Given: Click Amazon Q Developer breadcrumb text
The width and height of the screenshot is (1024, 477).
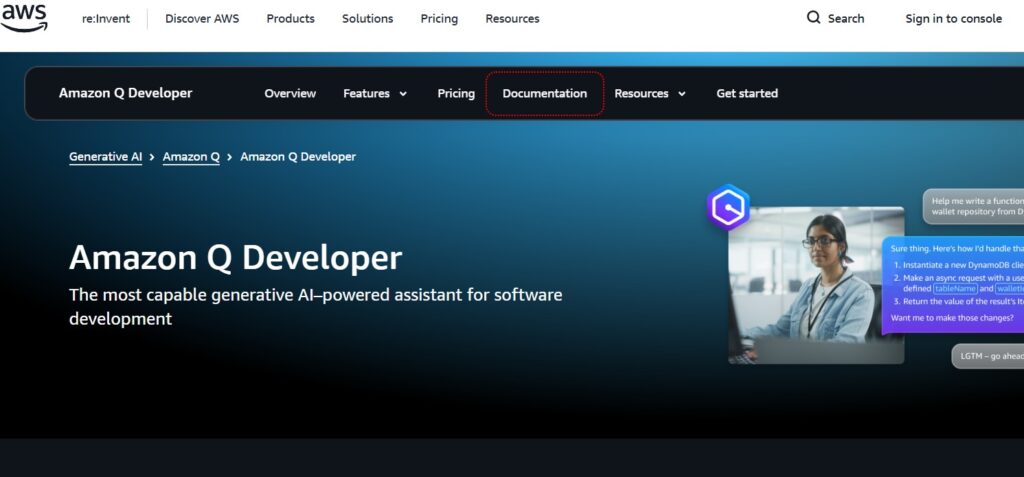Looking at the screenshot, I should click(x=298, y=157).
